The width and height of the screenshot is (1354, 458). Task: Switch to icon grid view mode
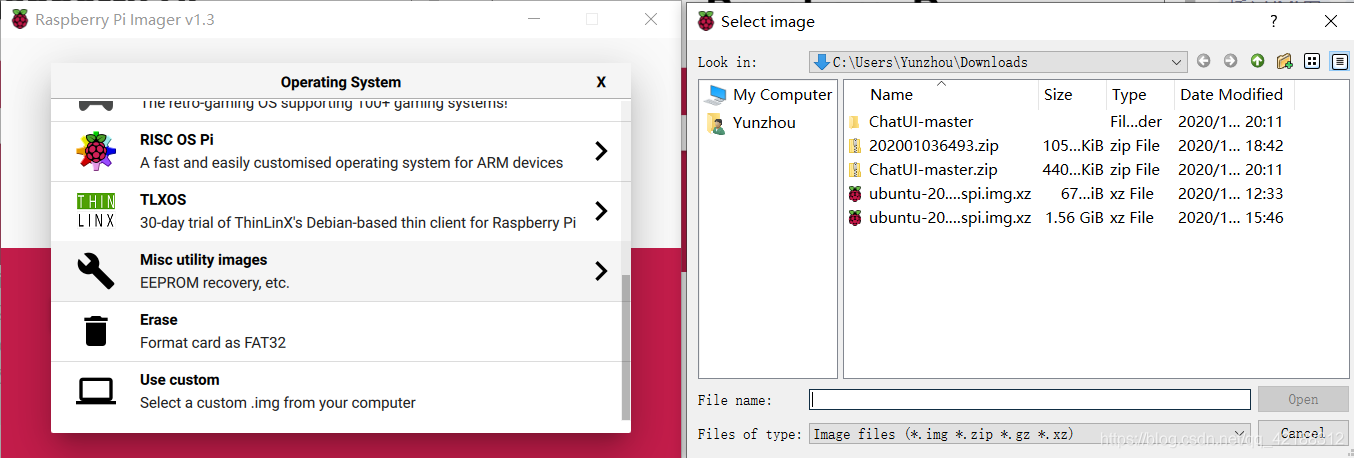click(1313, 61)
